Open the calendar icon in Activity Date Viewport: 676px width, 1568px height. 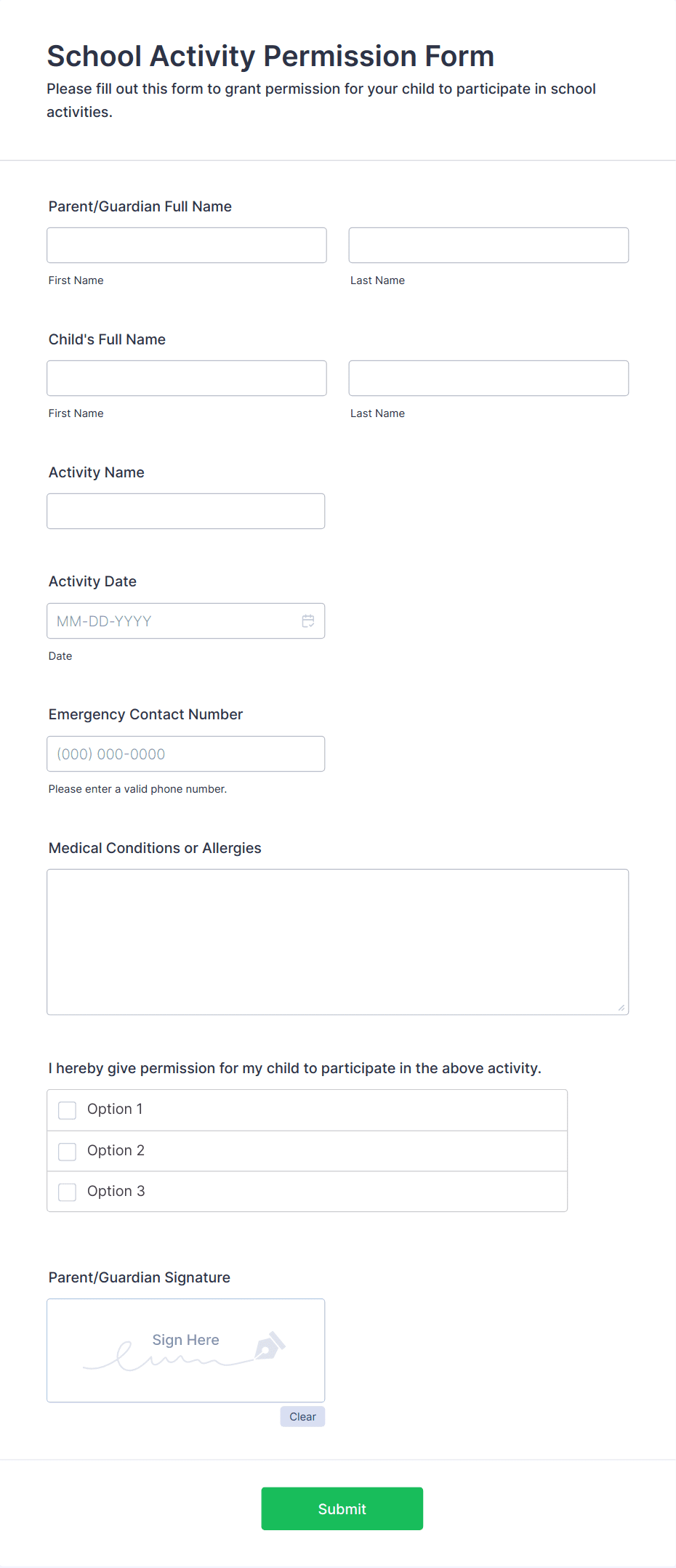coord(308,621)
